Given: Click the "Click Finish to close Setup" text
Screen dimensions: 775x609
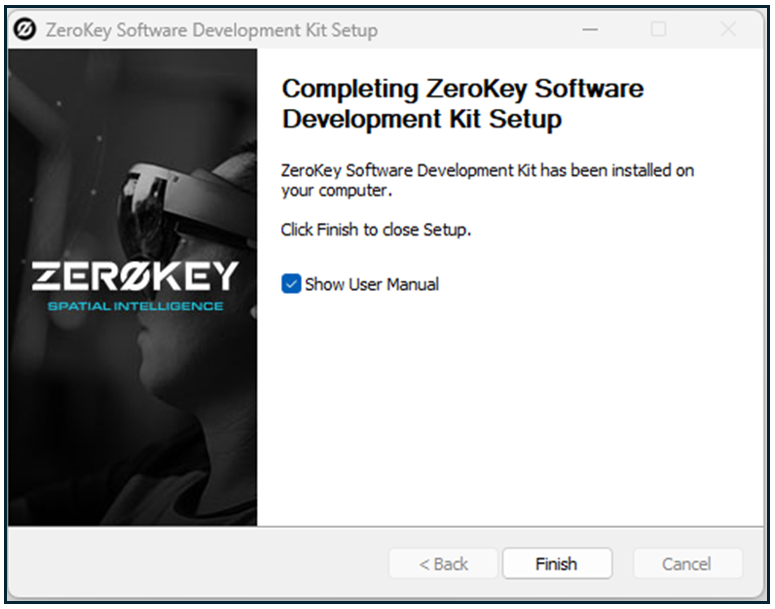Looking at the screenshot, I should click(375, 230).
